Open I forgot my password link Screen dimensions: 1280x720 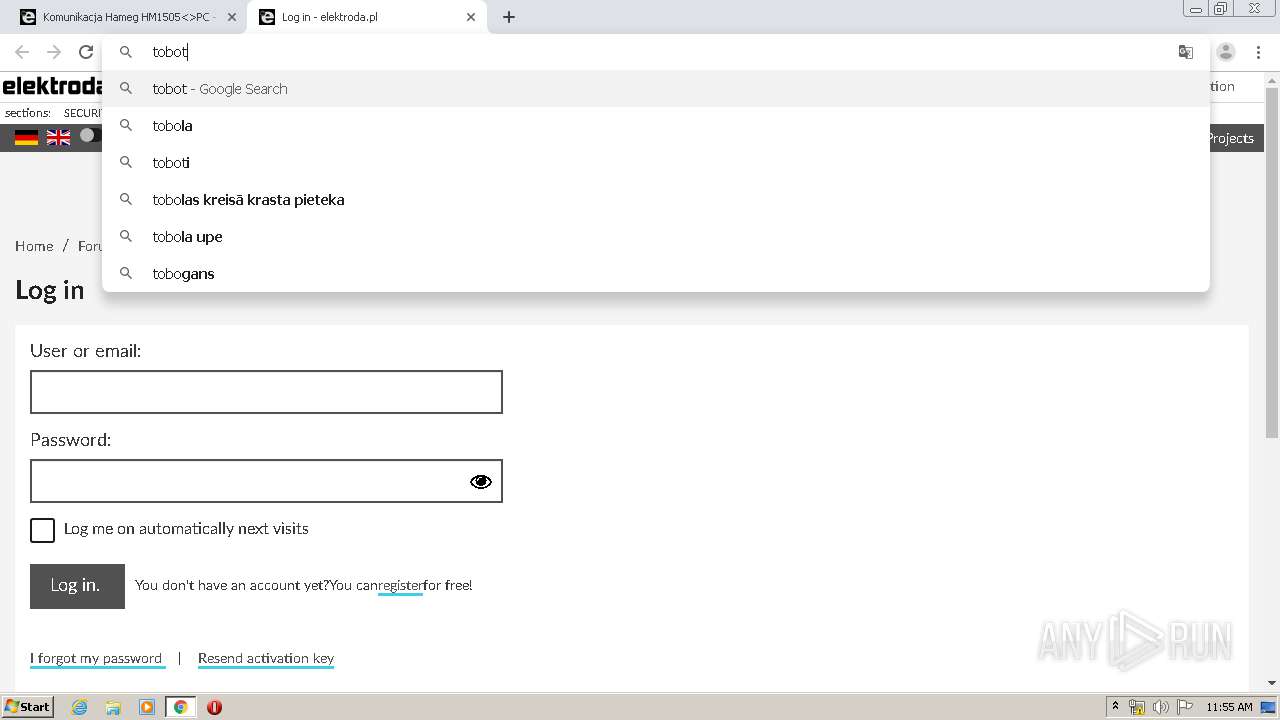pyautogui.click(x=96, y=658)
